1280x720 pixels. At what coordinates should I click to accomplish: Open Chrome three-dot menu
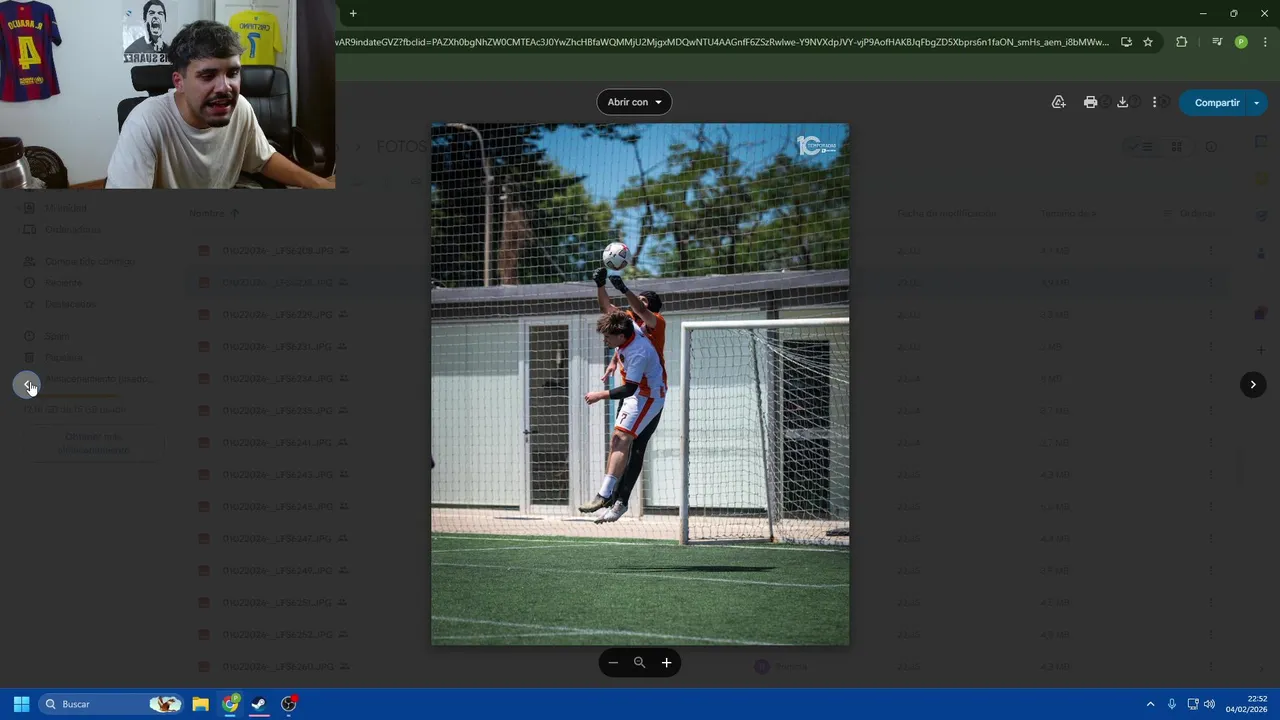[x=1265, y=42]
